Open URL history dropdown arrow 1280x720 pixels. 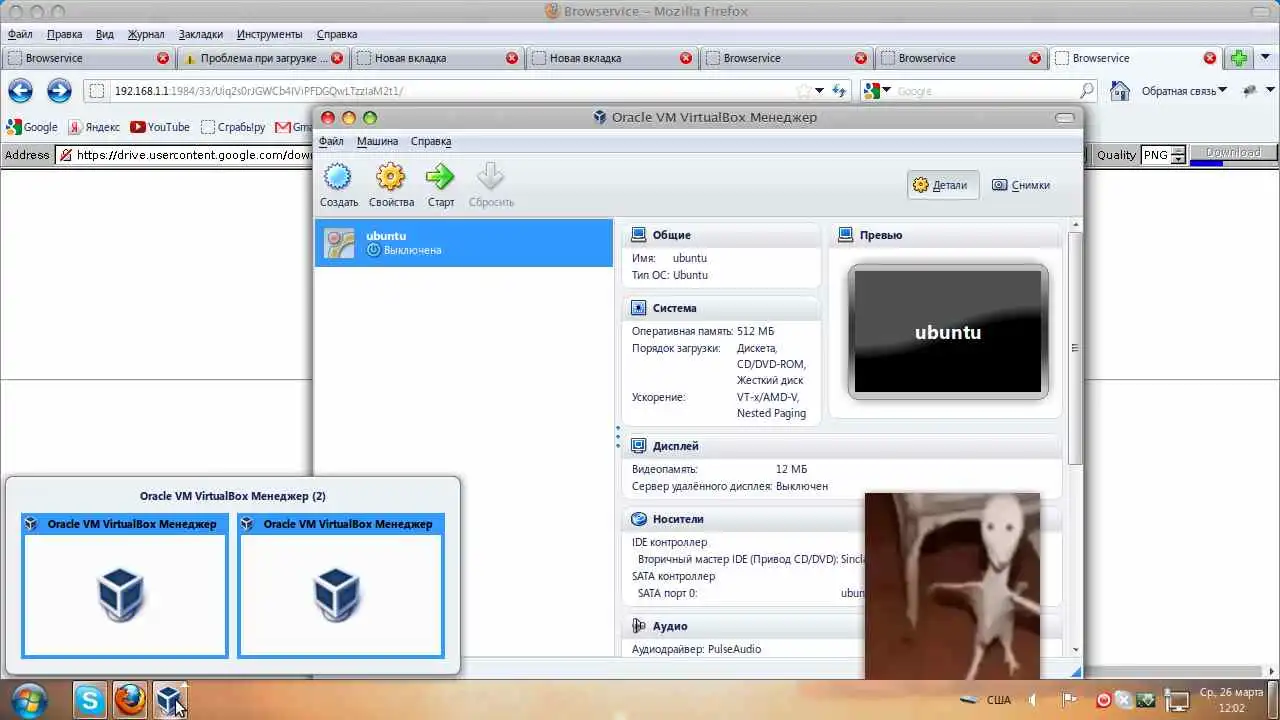820,91
